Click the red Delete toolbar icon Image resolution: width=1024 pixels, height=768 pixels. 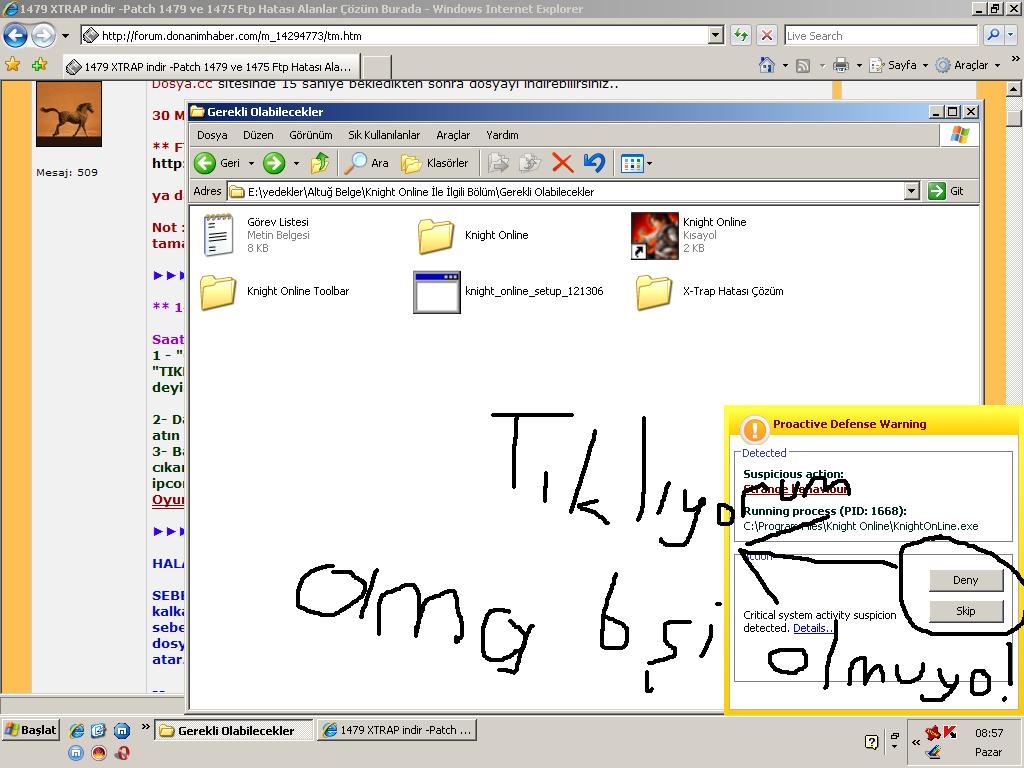coord(562,163)
